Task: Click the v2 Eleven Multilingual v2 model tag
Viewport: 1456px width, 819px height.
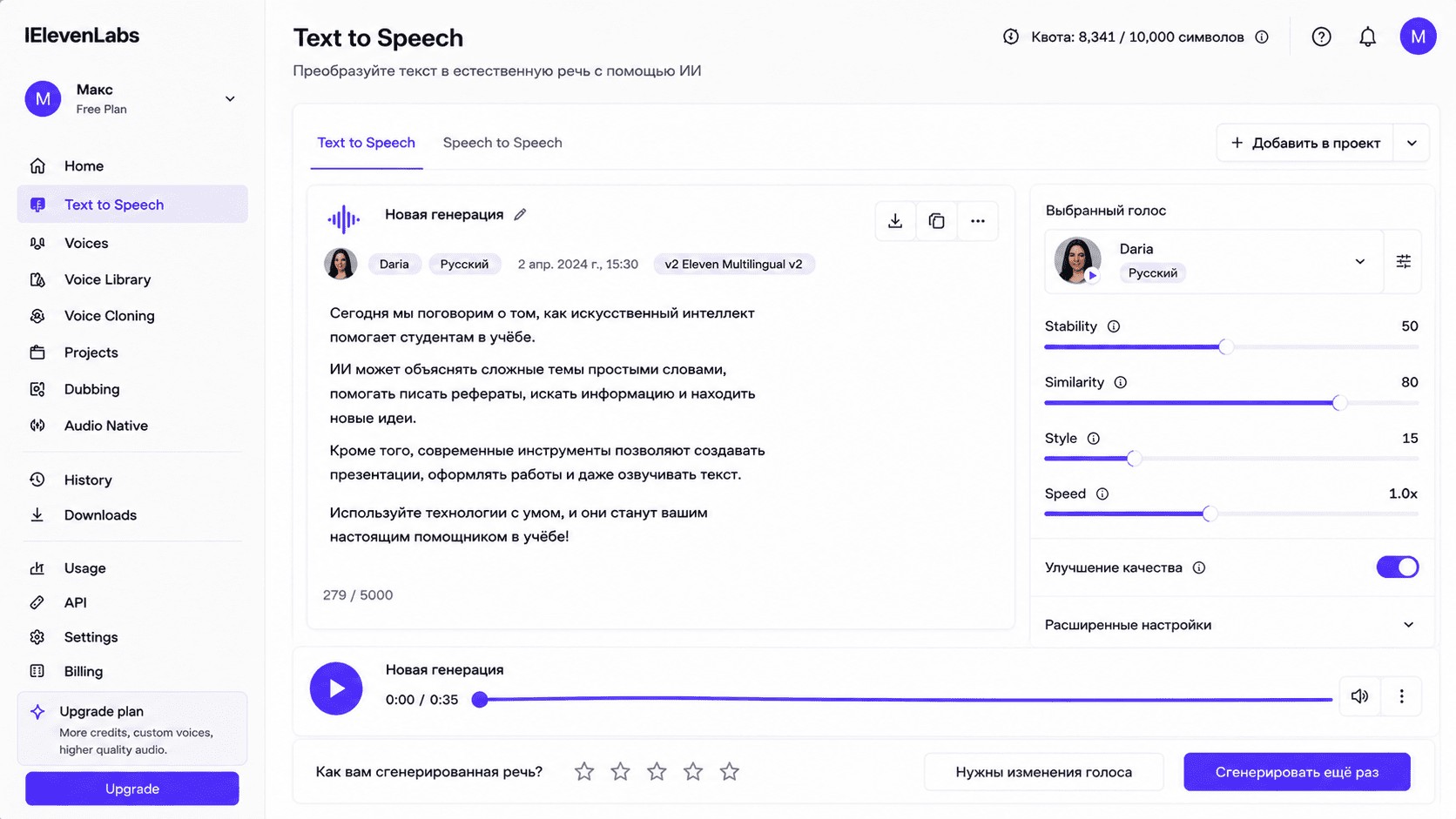Action: pyautogui.click(x=733, y=265)
